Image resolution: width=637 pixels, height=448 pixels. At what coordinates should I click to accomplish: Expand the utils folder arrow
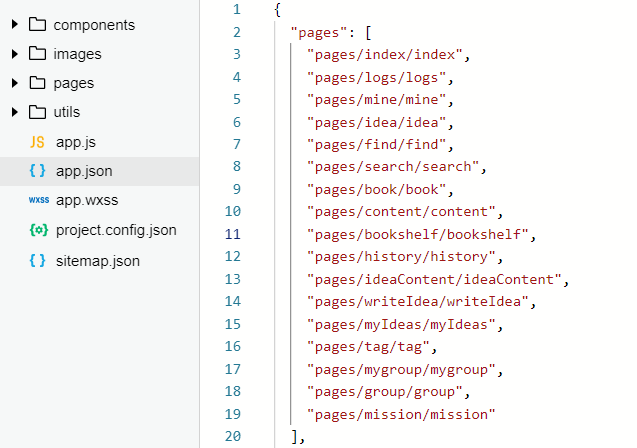15,112
